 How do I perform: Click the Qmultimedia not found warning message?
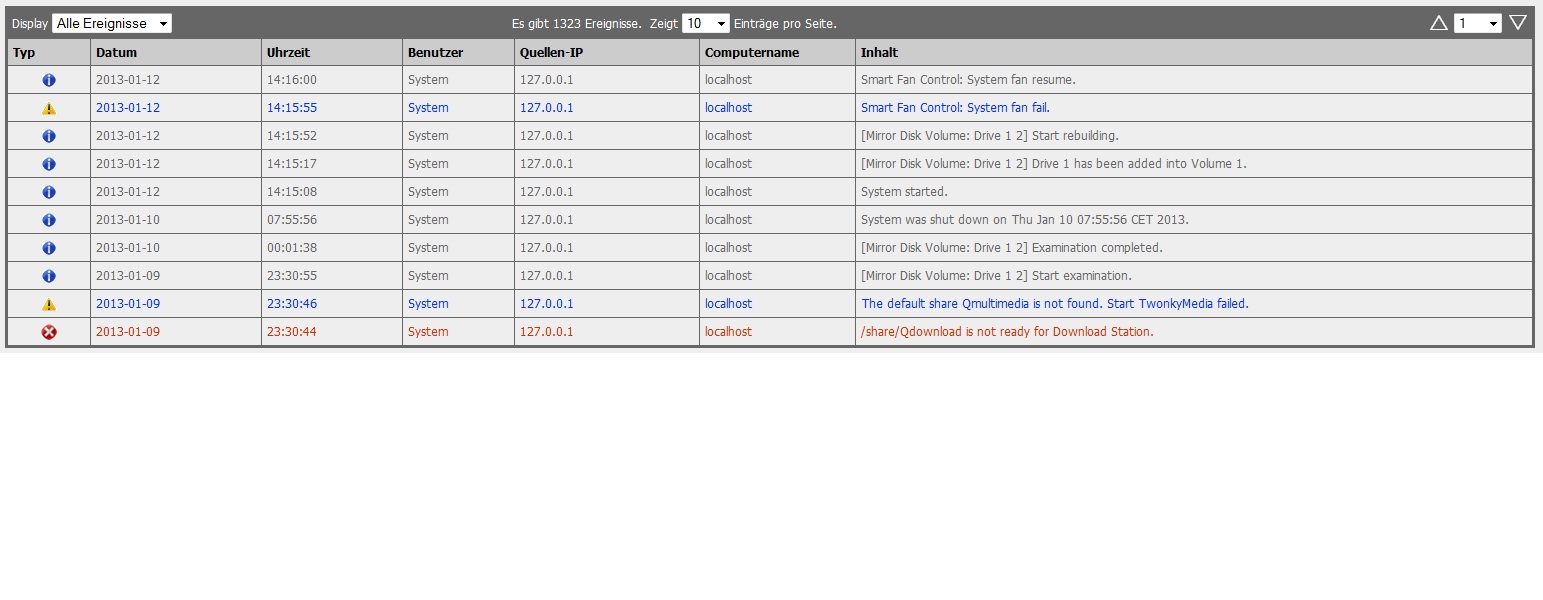[x=1055, y=304]
